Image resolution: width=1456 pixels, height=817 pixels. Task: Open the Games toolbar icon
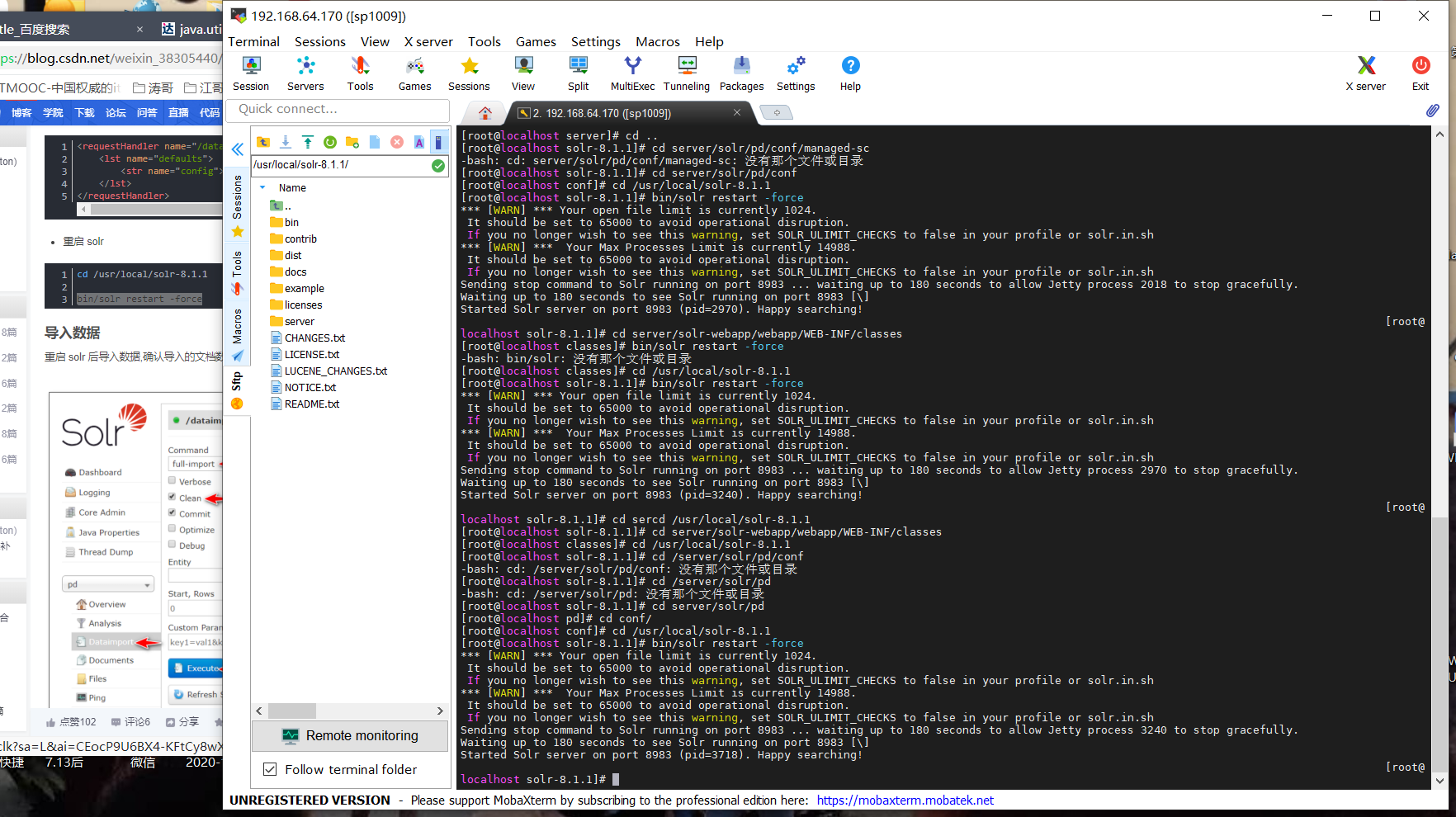(414, 73)
